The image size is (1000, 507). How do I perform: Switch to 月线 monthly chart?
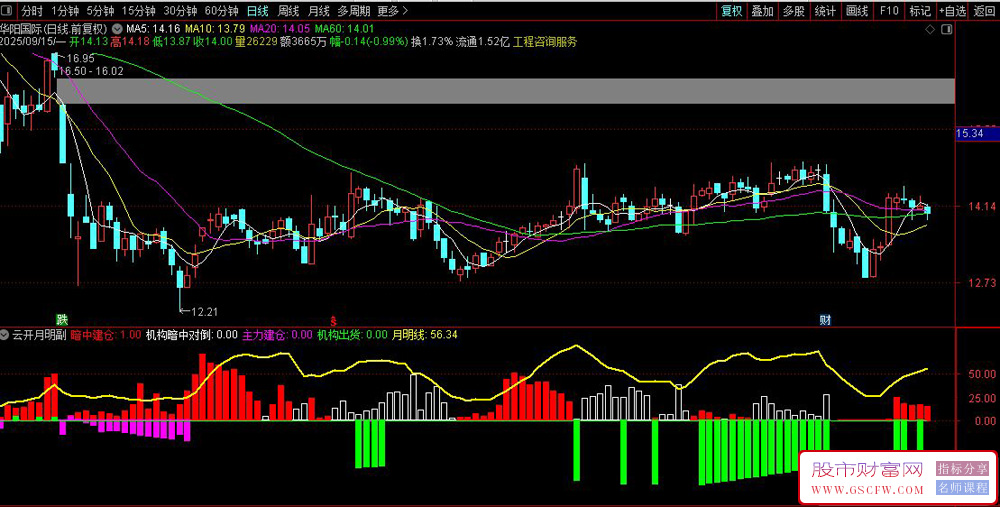click(x=318, y=11)
